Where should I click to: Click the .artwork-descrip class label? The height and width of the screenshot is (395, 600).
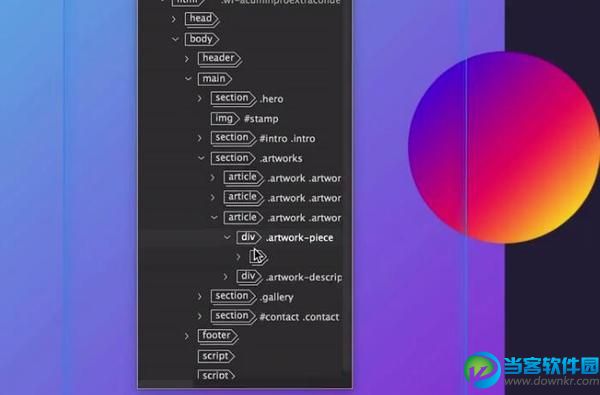[303, 277]
